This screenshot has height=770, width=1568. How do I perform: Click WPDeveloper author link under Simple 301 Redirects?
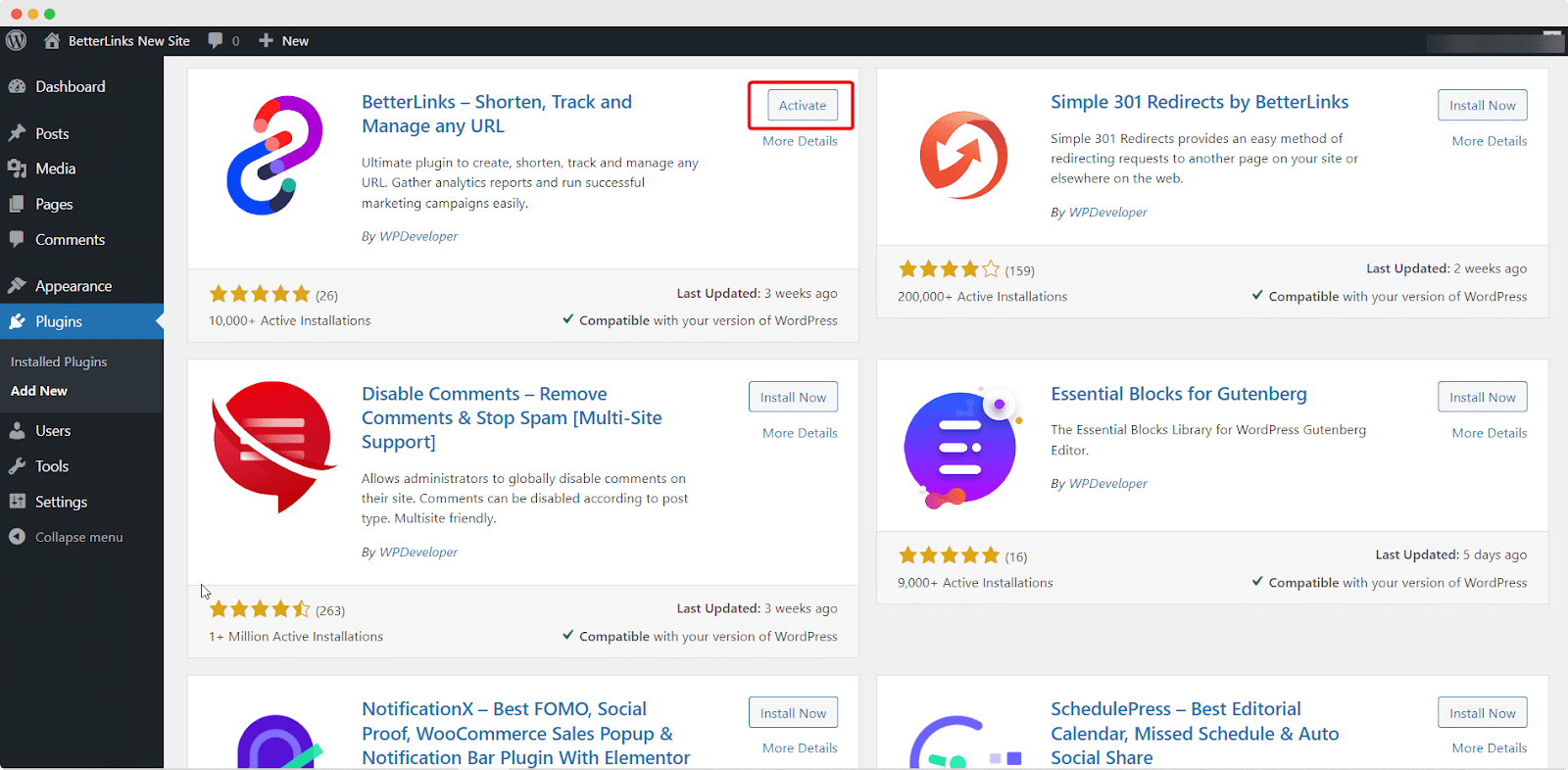point(1107,212)
